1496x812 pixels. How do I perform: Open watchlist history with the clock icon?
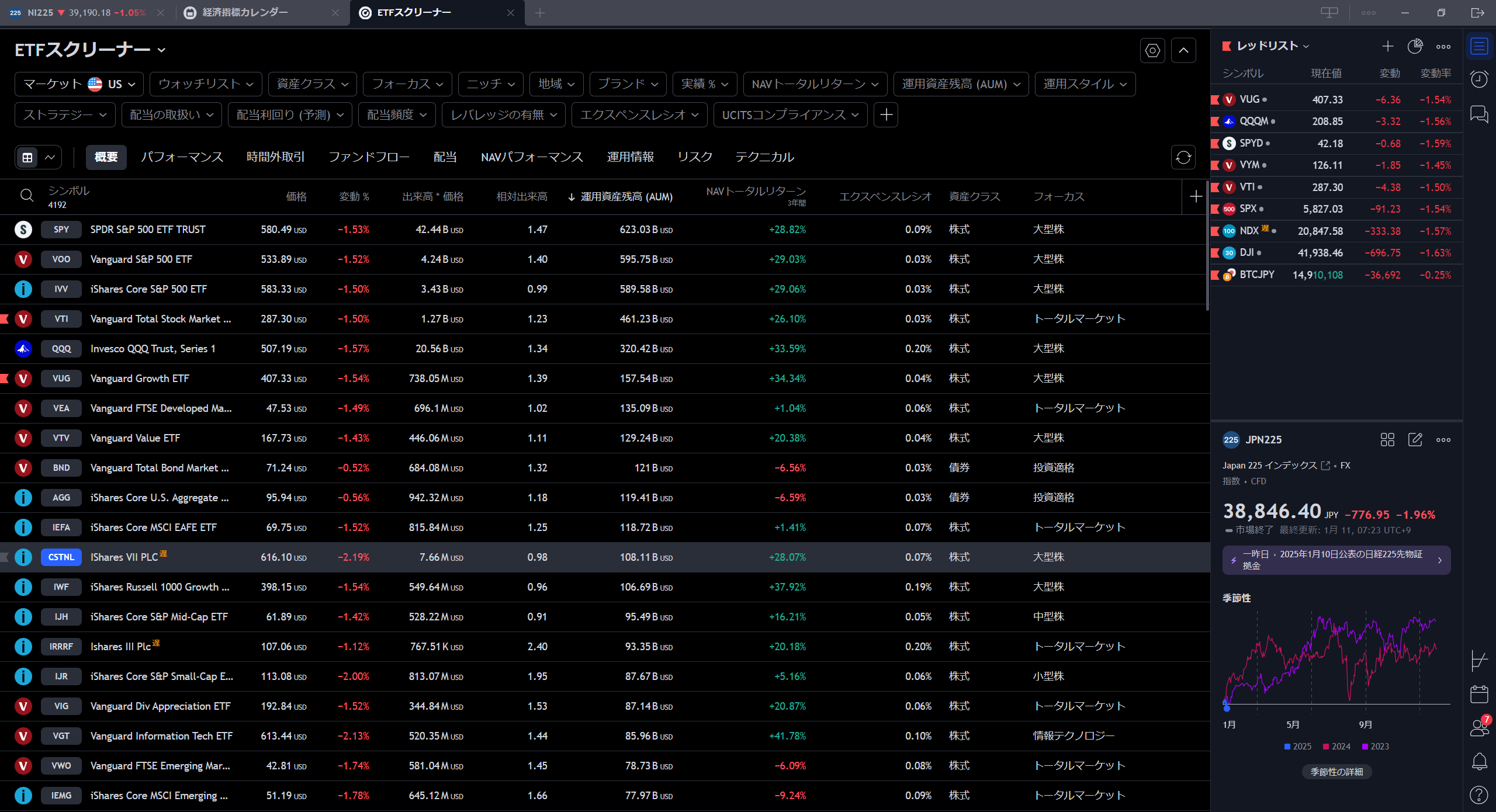point(1480,79)
